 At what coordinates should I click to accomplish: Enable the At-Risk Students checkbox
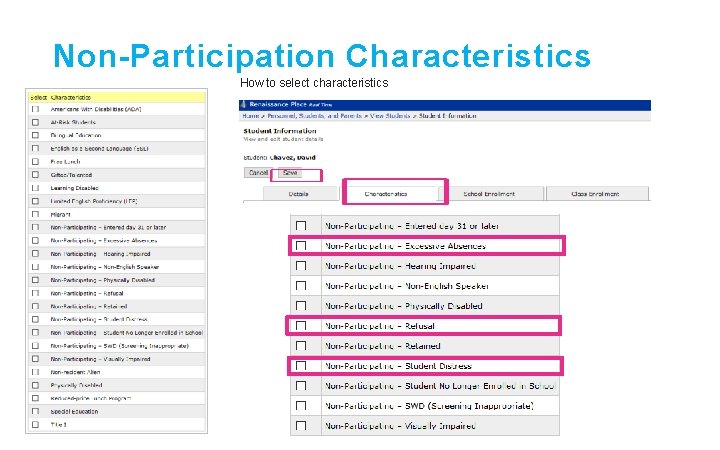coord(36,122)
